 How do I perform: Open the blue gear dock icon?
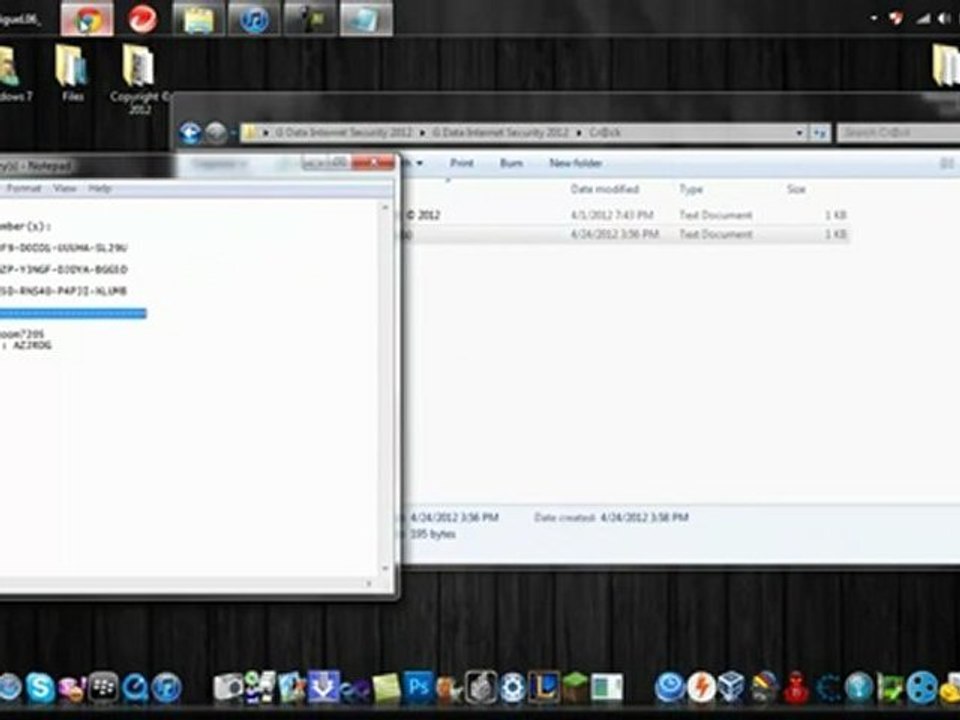512,687
